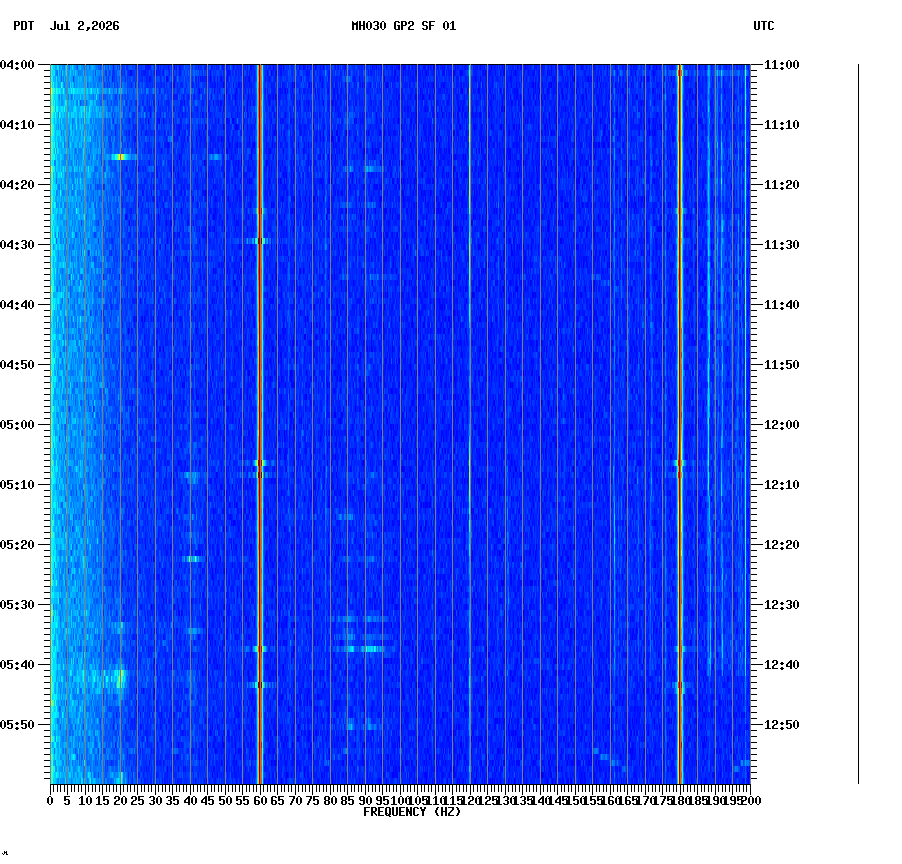The height and width of the screenshot is (864, 902).
Task: Click the 04:30 PDT time label
Action: (x=17, y=245)
